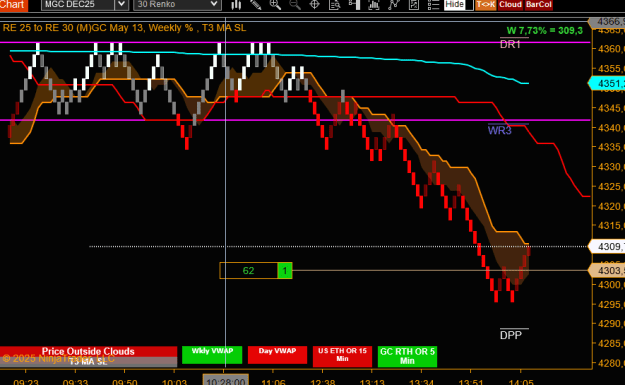
Task: Open the MGC DEC25 instrument dropdown
Action: pyautogui.click(x=84, y=4)
